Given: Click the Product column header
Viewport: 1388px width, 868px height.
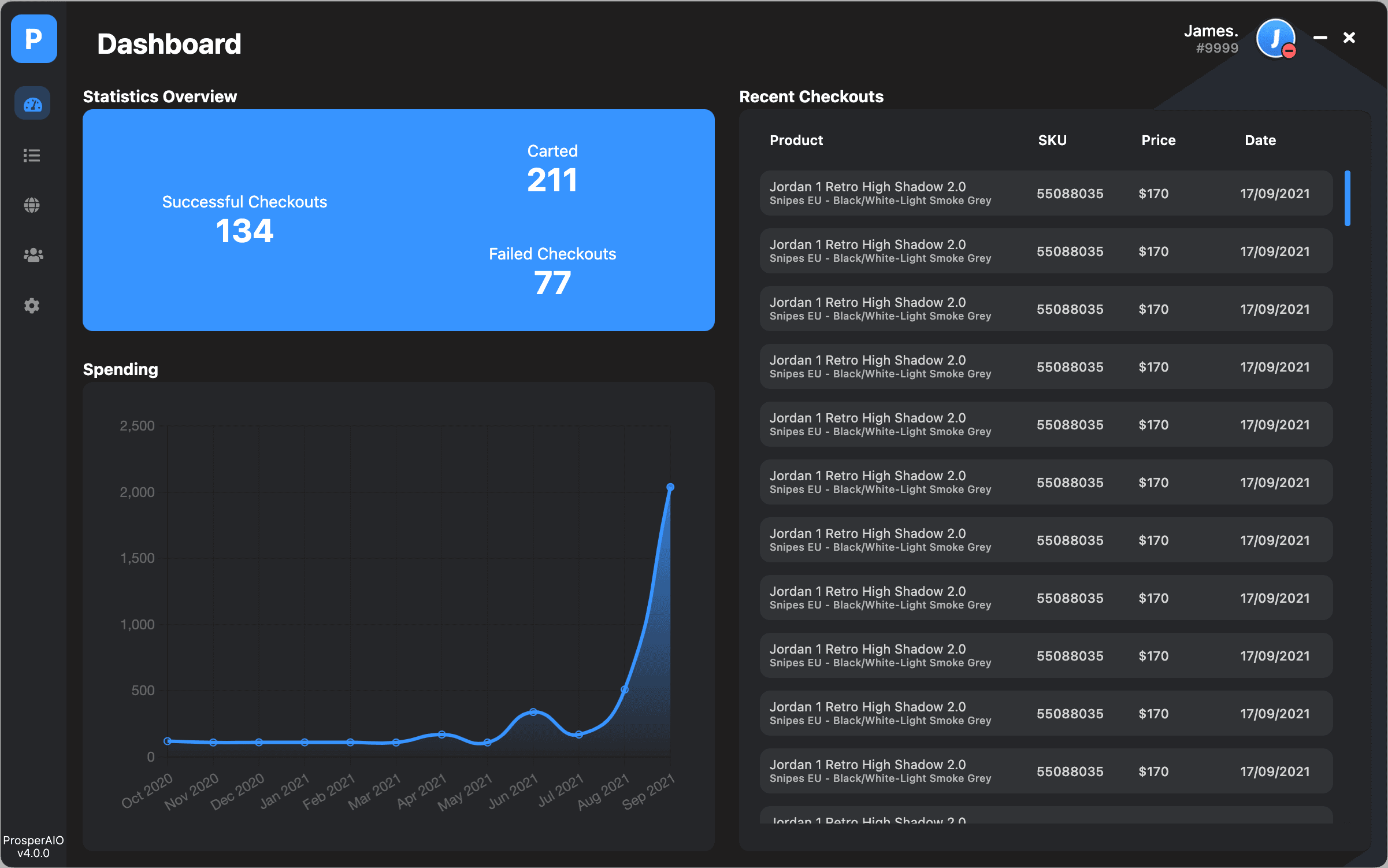Looking at the screenshot, I should click(x=796, y=140).
